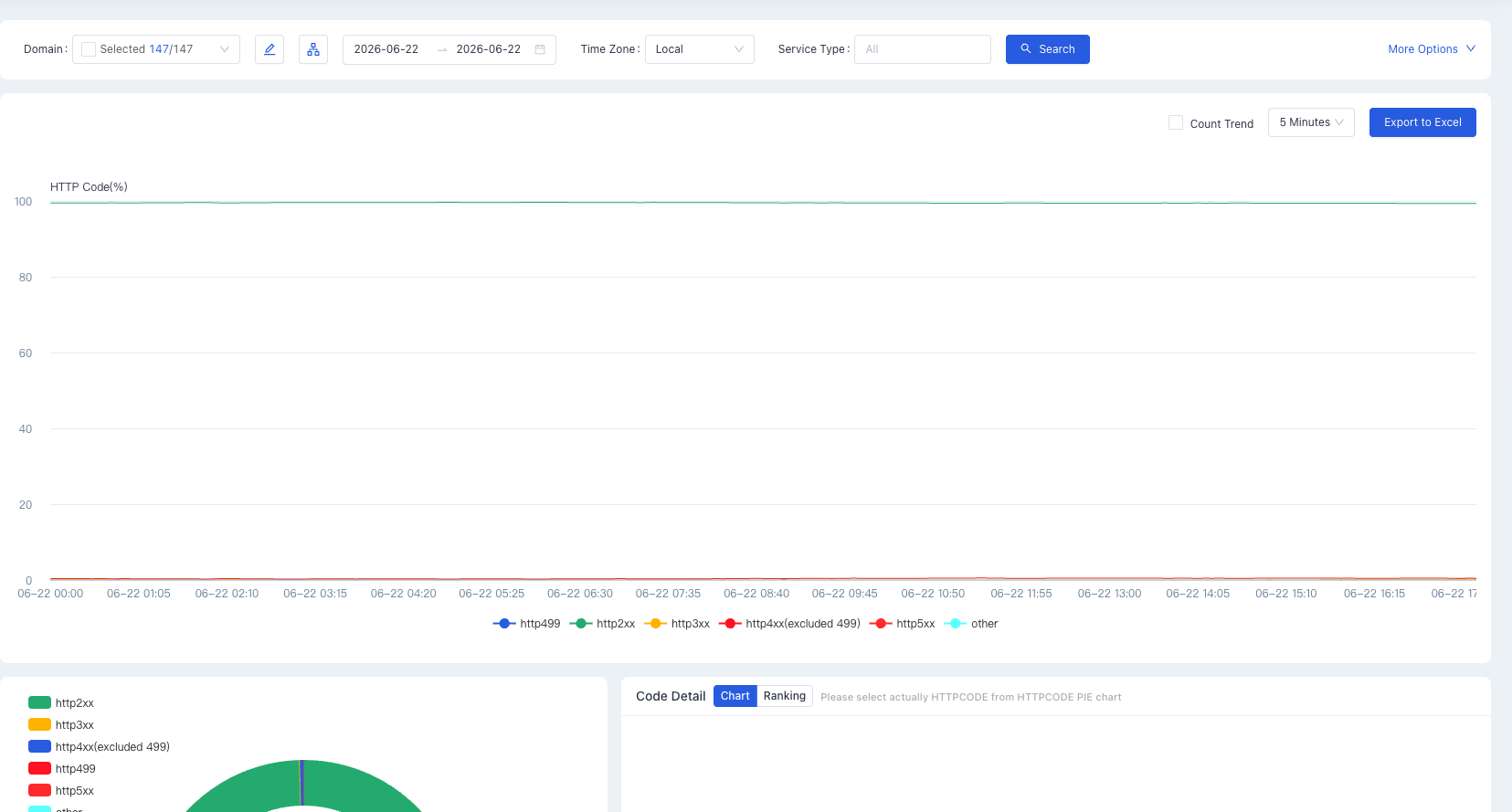1512x812 pixels.
Task: Toggle http3xx series in chart legend
Action: click(677, 624)
